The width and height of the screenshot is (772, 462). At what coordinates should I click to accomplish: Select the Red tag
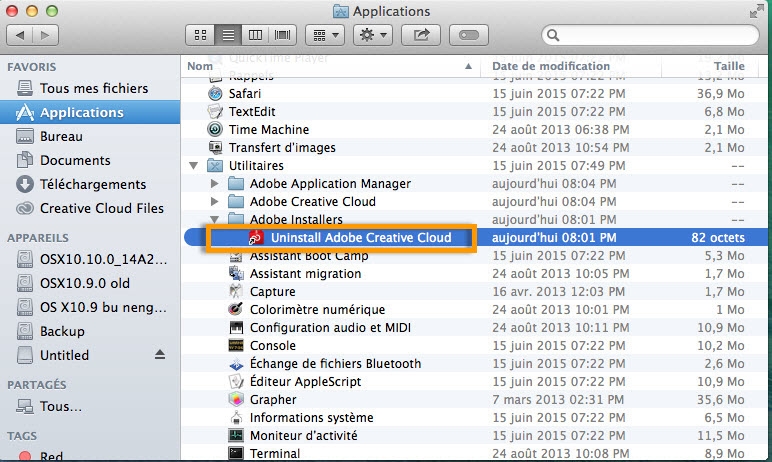click(90, 456)
